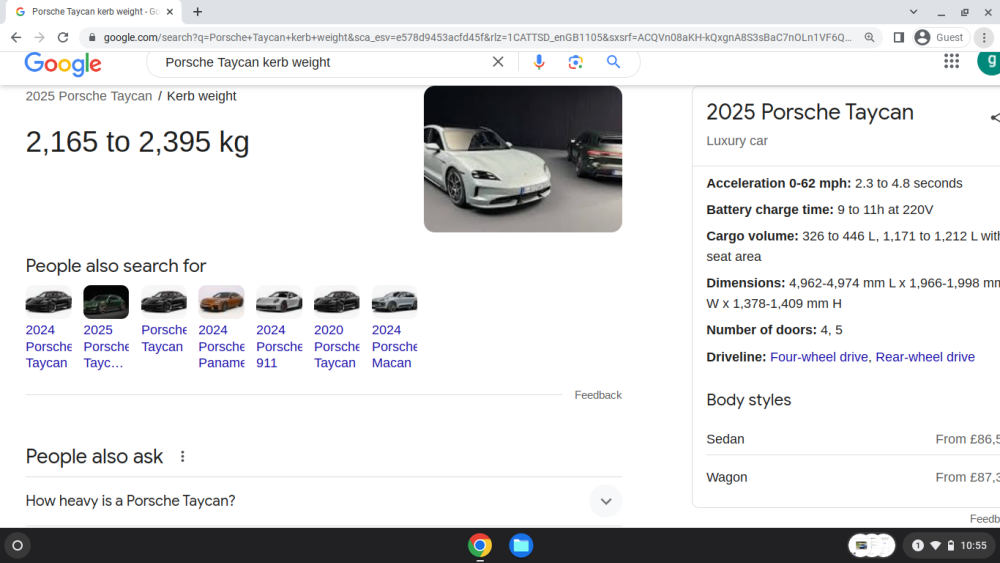Close the Porsche Taycan kerb weight tab
The width and height of the screenshot is (1000, 563).
pos(170,11)
